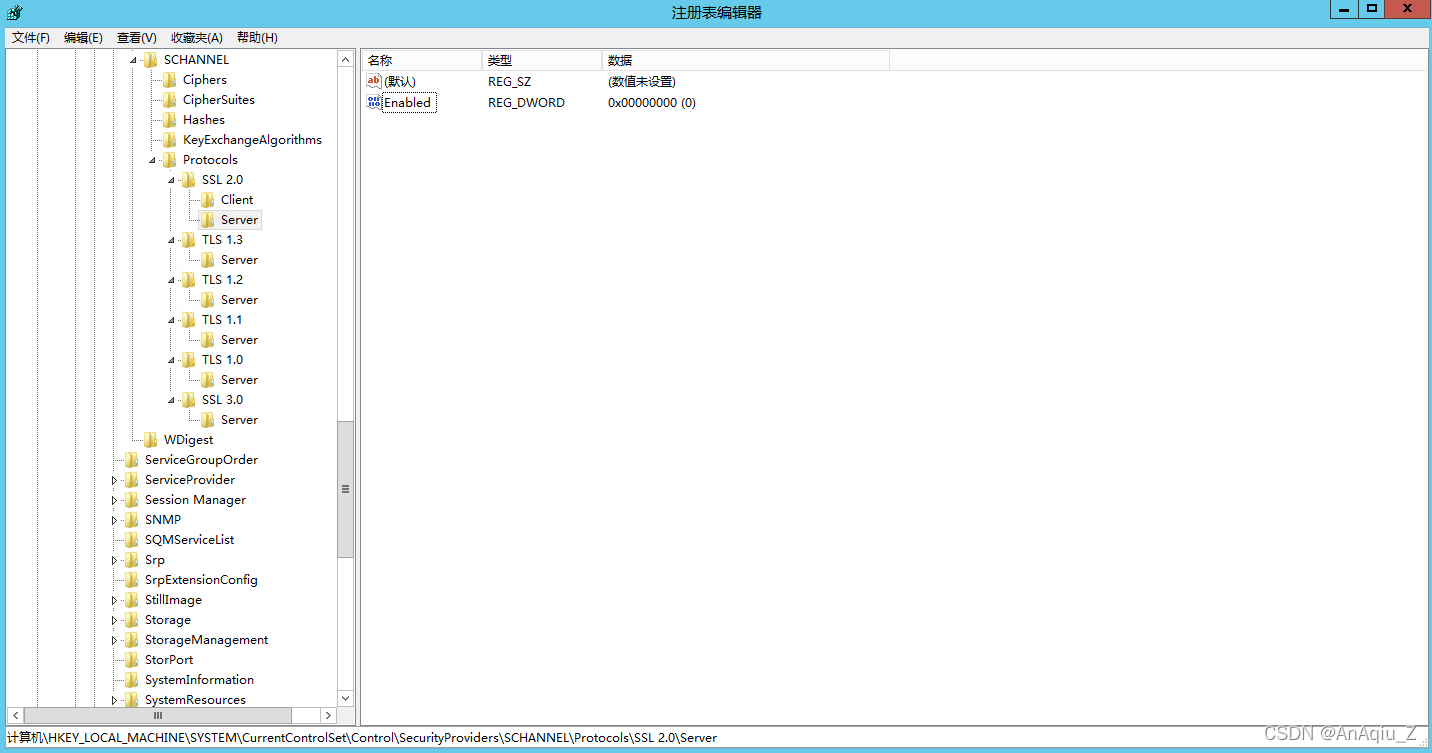
Task: Select the (默认) string value icon
Action: pos(374,81)
